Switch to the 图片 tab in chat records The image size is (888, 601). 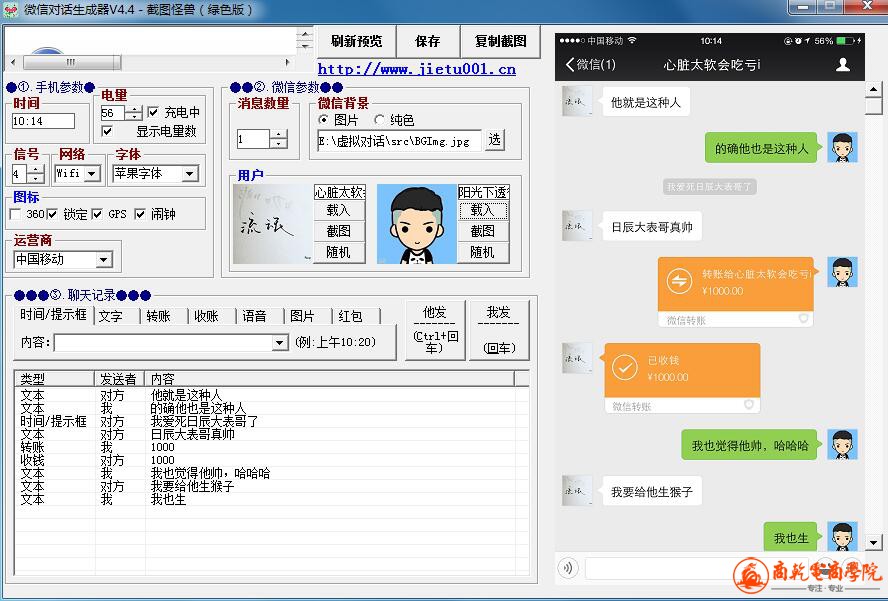pos(302,316)
